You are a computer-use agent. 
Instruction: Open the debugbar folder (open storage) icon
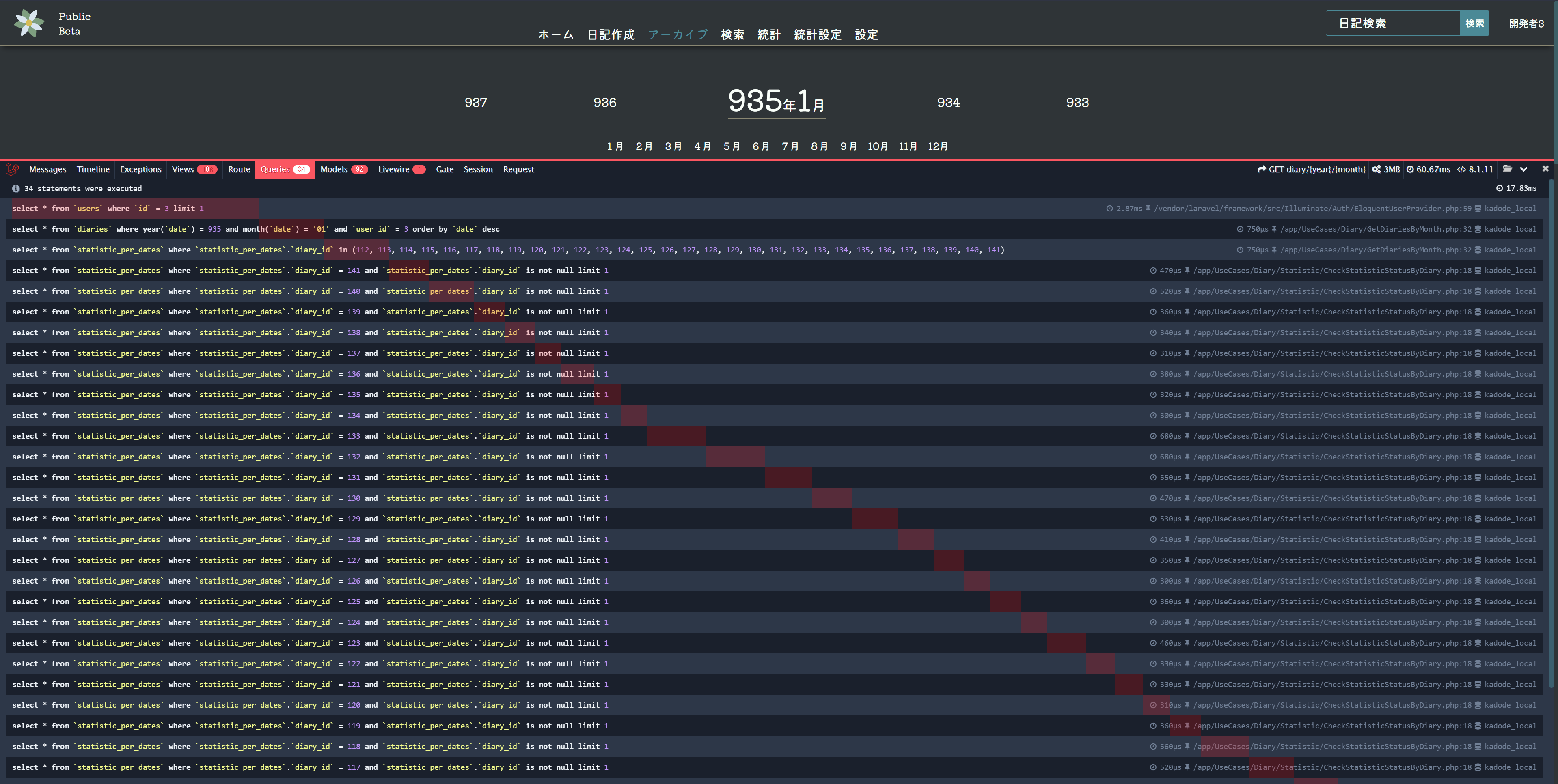click(x=1507, y=169)
